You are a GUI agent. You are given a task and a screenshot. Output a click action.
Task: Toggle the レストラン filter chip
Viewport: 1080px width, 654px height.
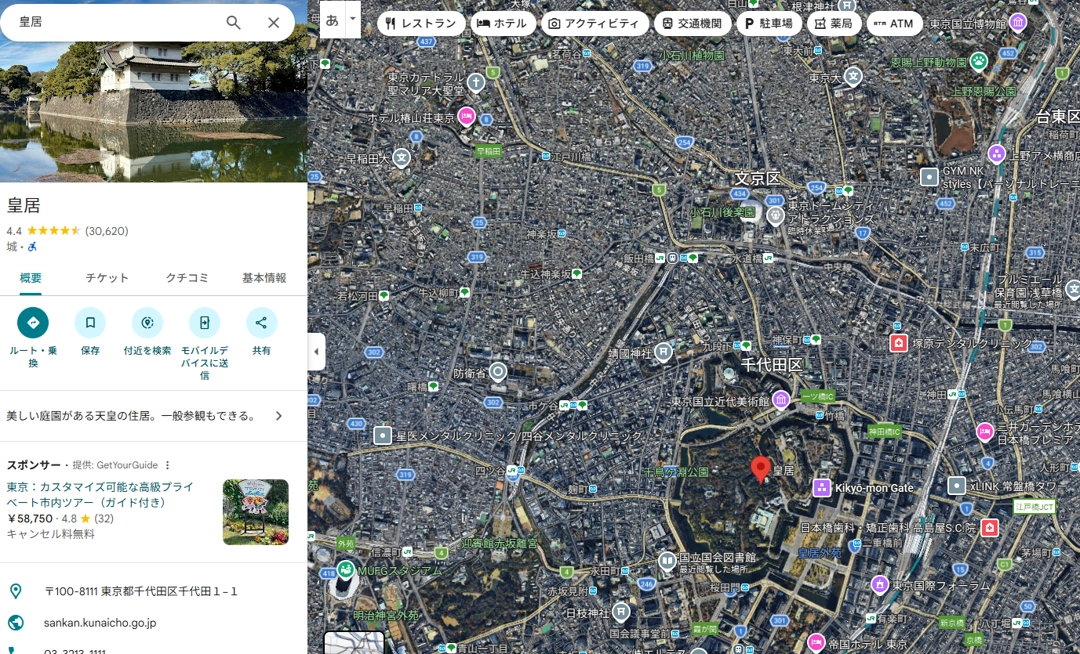[422, 22]
